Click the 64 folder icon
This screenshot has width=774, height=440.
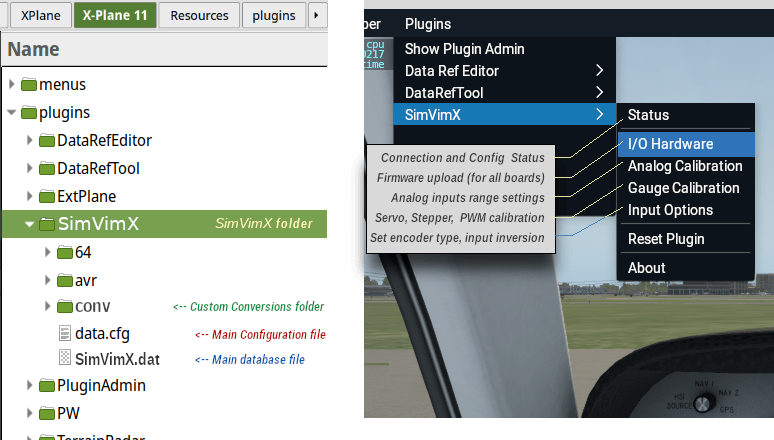point(65,253)
